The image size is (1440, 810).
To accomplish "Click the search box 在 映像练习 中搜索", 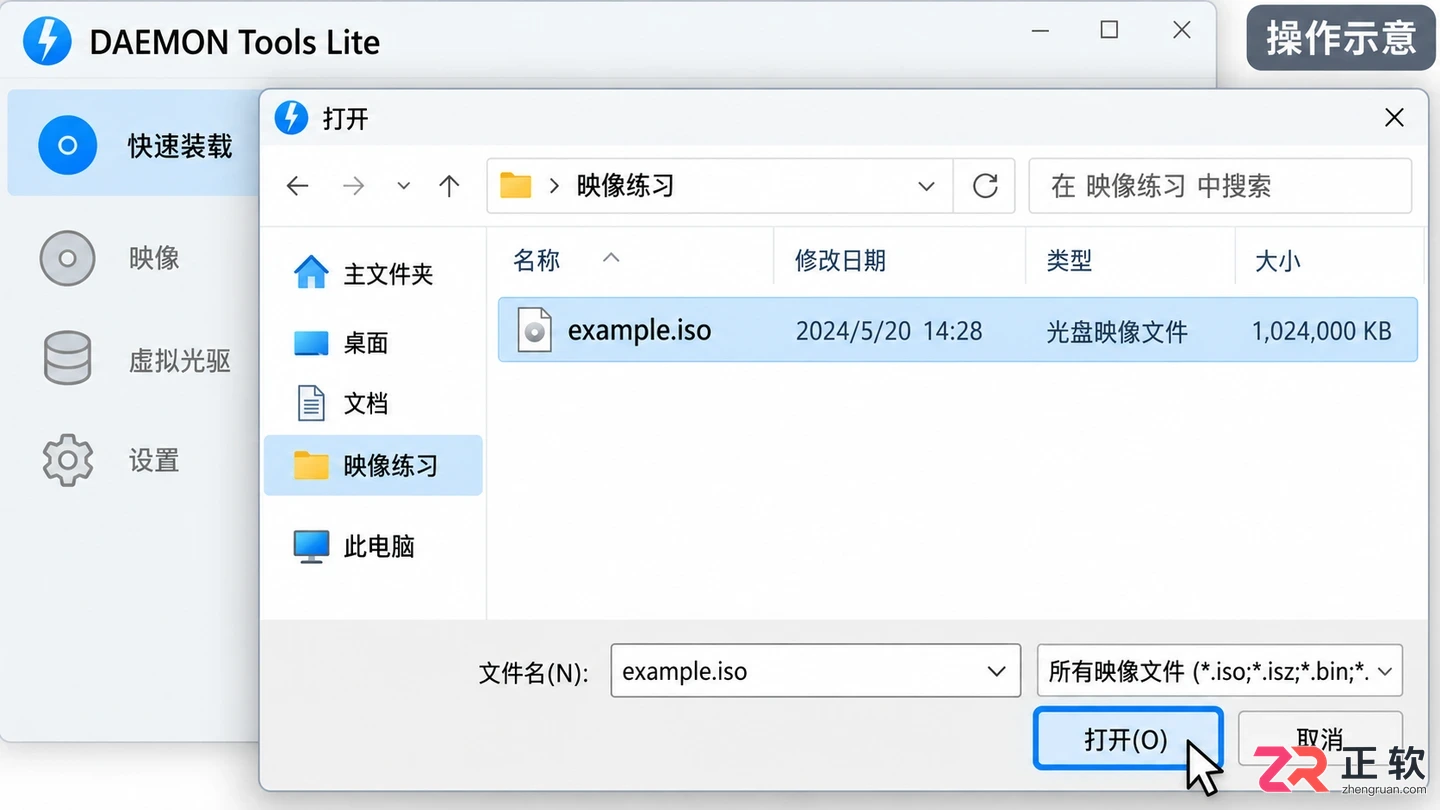I will (x=1220, y=186).
